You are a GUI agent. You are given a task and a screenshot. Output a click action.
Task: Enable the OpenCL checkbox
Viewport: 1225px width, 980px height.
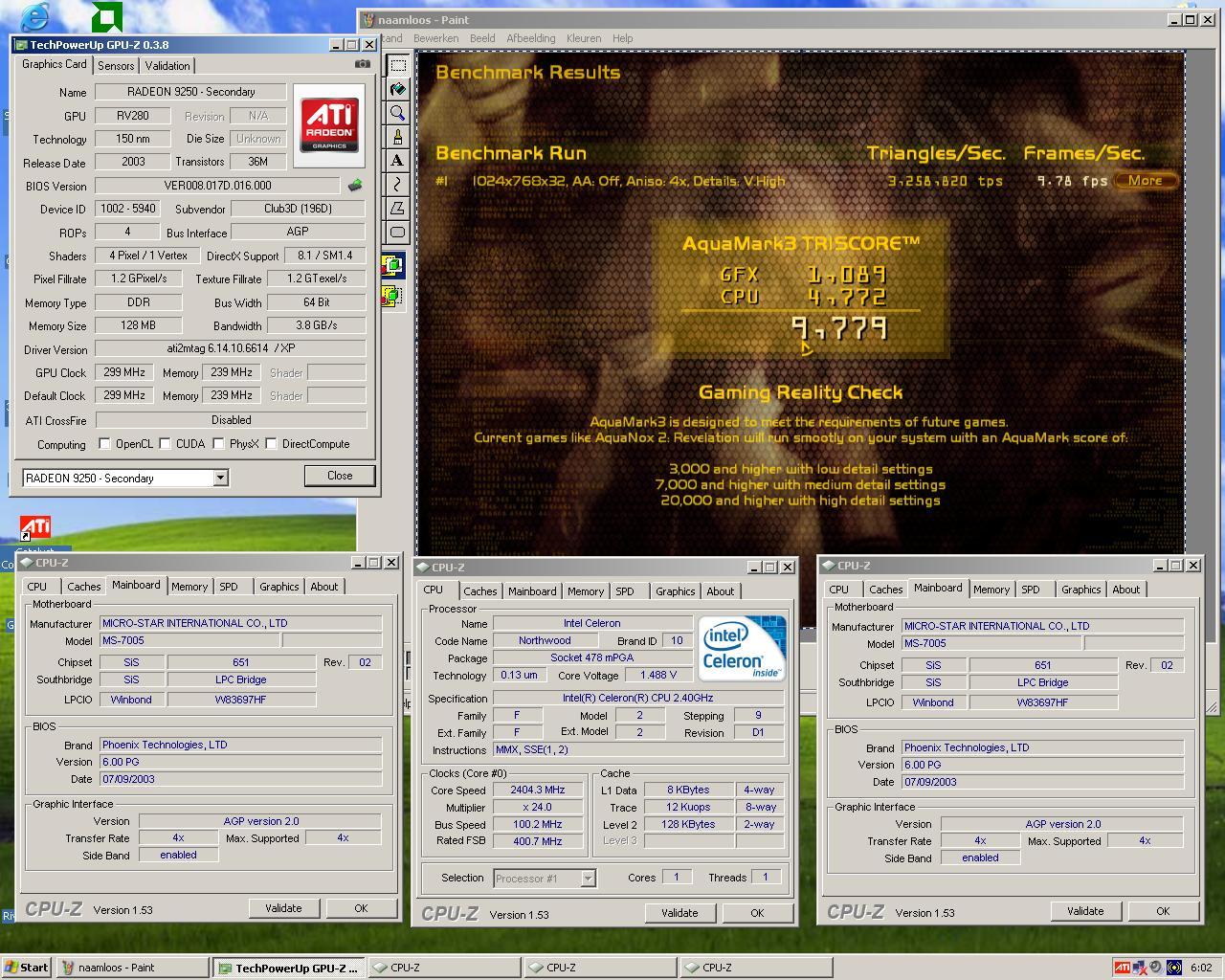[104, 443]
